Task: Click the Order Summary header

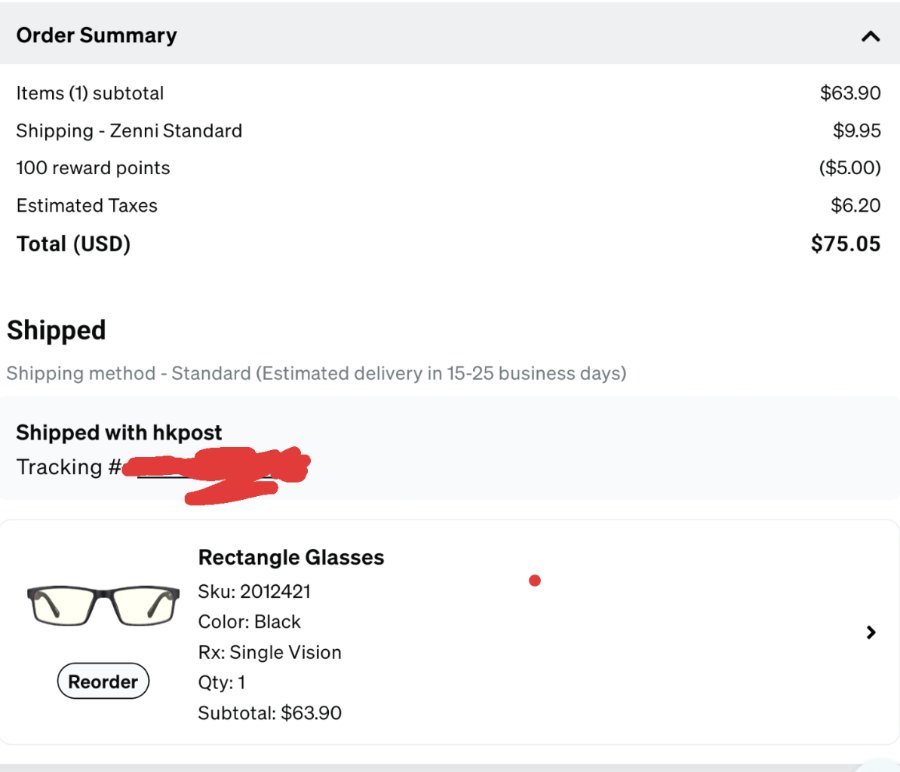Action: (96, 35)
